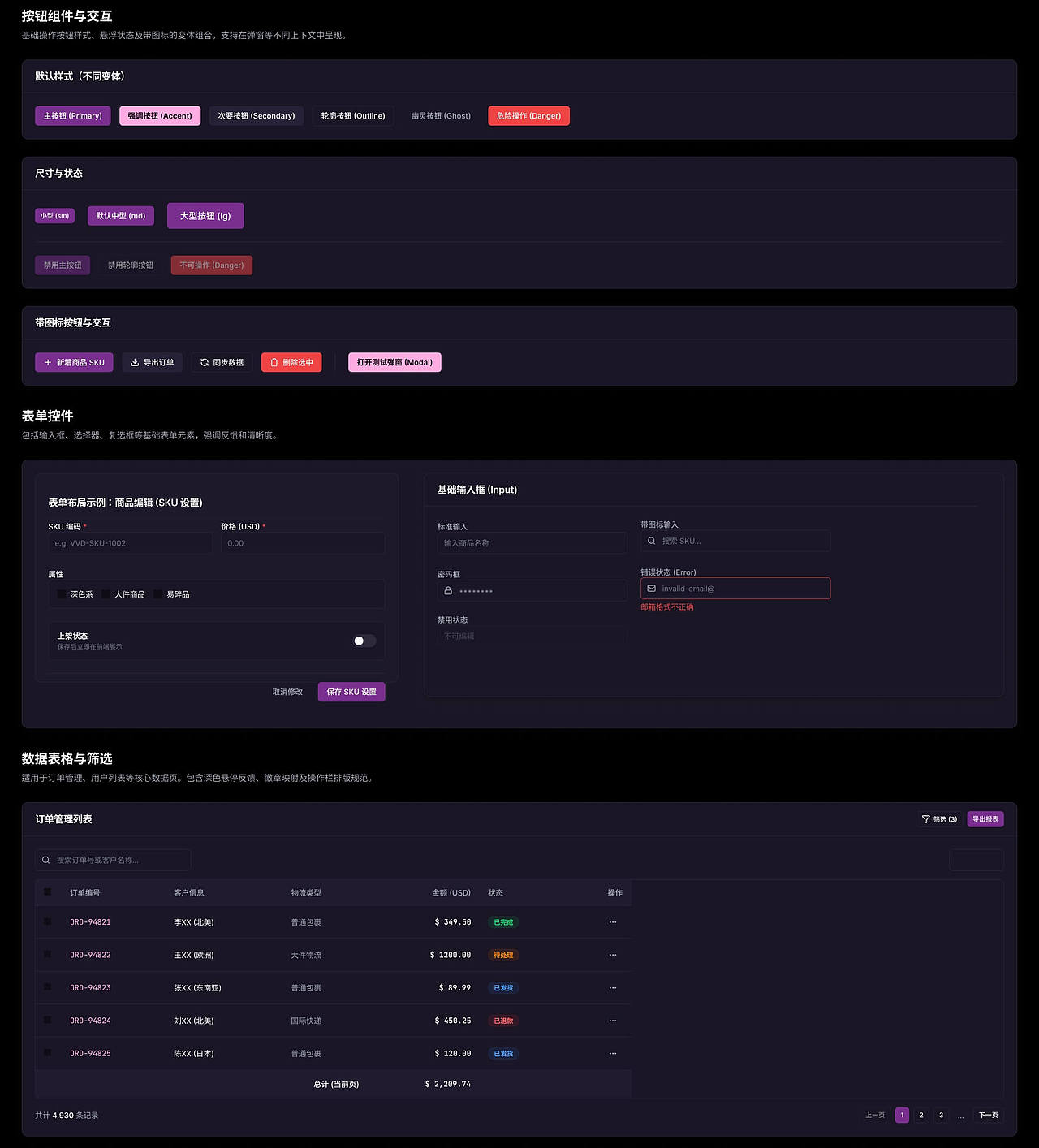Click the 幽灵按钮 (Ghost) button
Image resolution: width=1039 pixels, height=1148 pixels.
(441, 116)
